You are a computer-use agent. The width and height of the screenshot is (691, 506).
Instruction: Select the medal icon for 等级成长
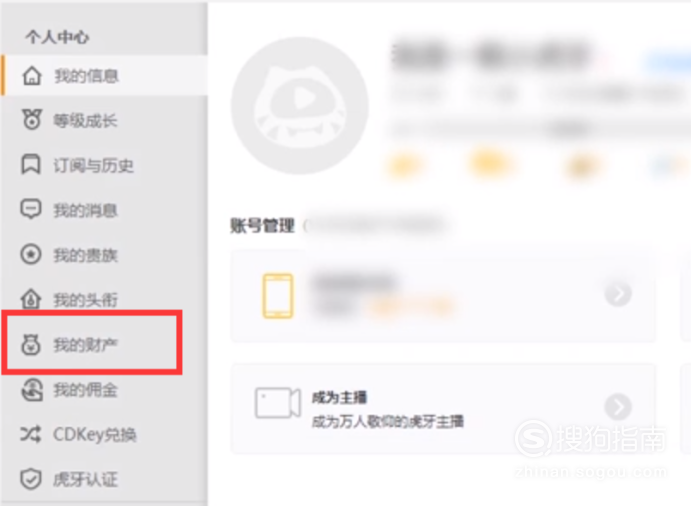32,119
